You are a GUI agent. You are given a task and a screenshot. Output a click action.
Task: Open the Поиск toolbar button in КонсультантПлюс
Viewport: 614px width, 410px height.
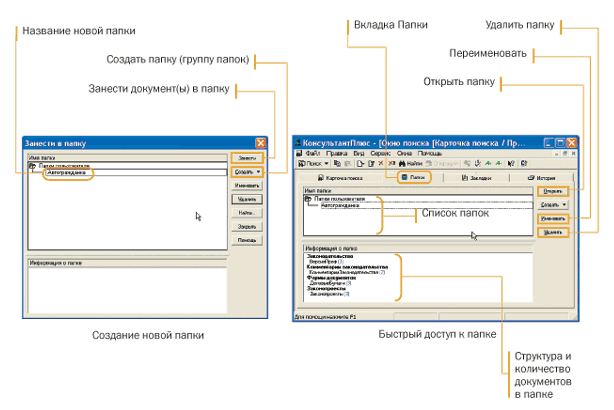(x=310, y=163)
